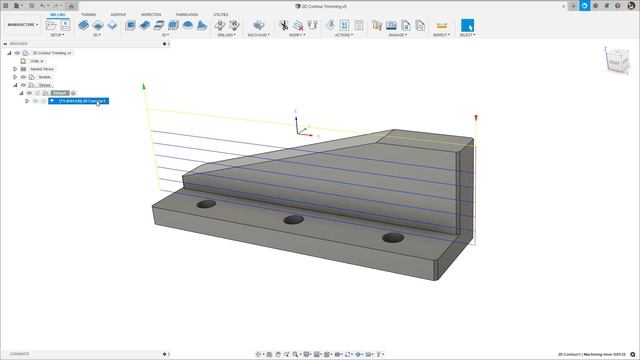Select the Units row in browser
Image resolution: width=640 pixels, height=360 pixels.
tap(37, 61)
